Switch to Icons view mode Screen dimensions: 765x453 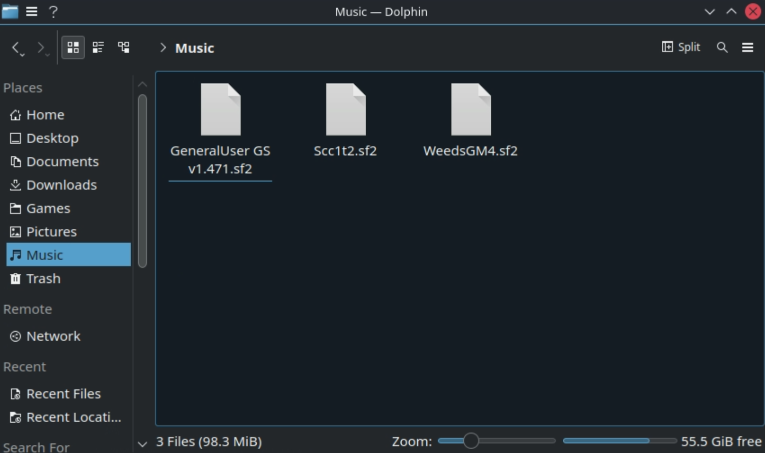point(73,47)
